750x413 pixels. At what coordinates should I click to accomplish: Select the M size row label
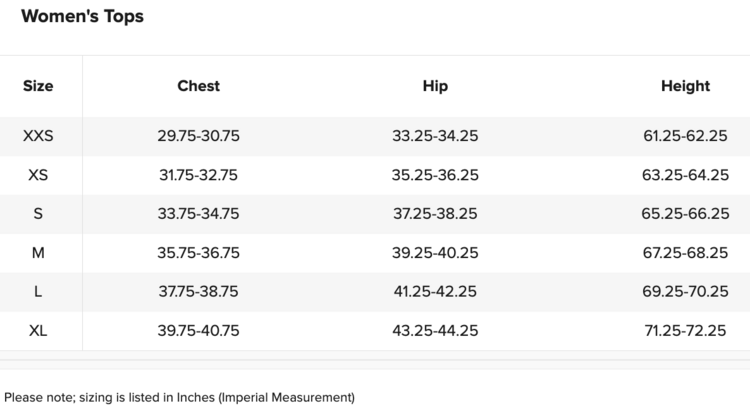pos(38,253)
